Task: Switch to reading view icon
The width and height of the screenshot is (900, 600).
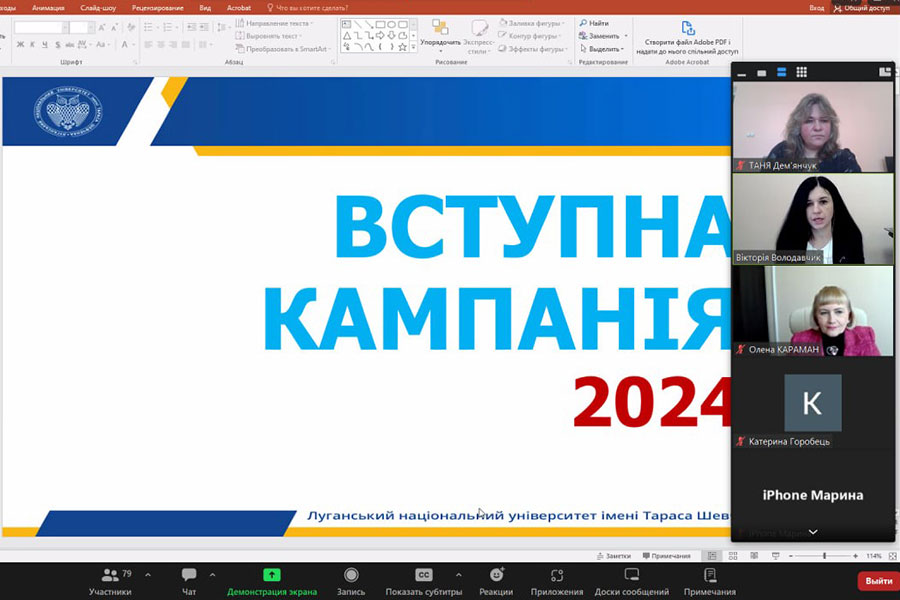Action: point(754,556)
